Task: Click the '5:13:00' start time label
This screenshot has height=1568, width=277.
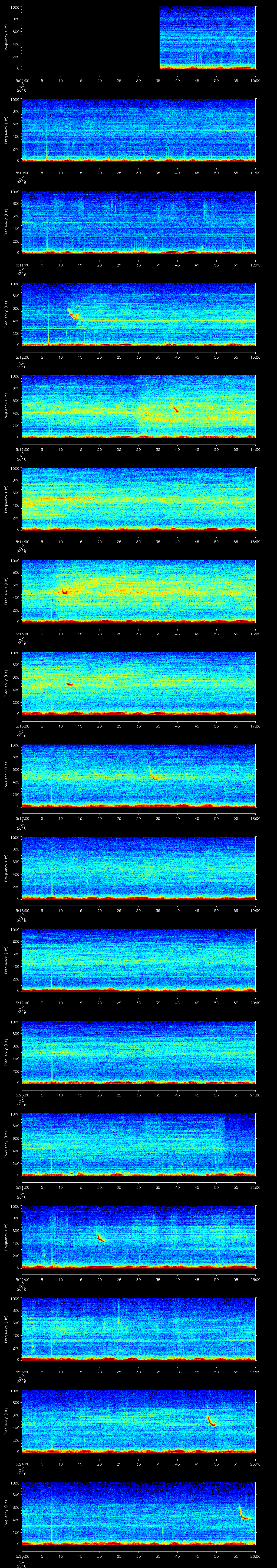Action: pos(22,449)
